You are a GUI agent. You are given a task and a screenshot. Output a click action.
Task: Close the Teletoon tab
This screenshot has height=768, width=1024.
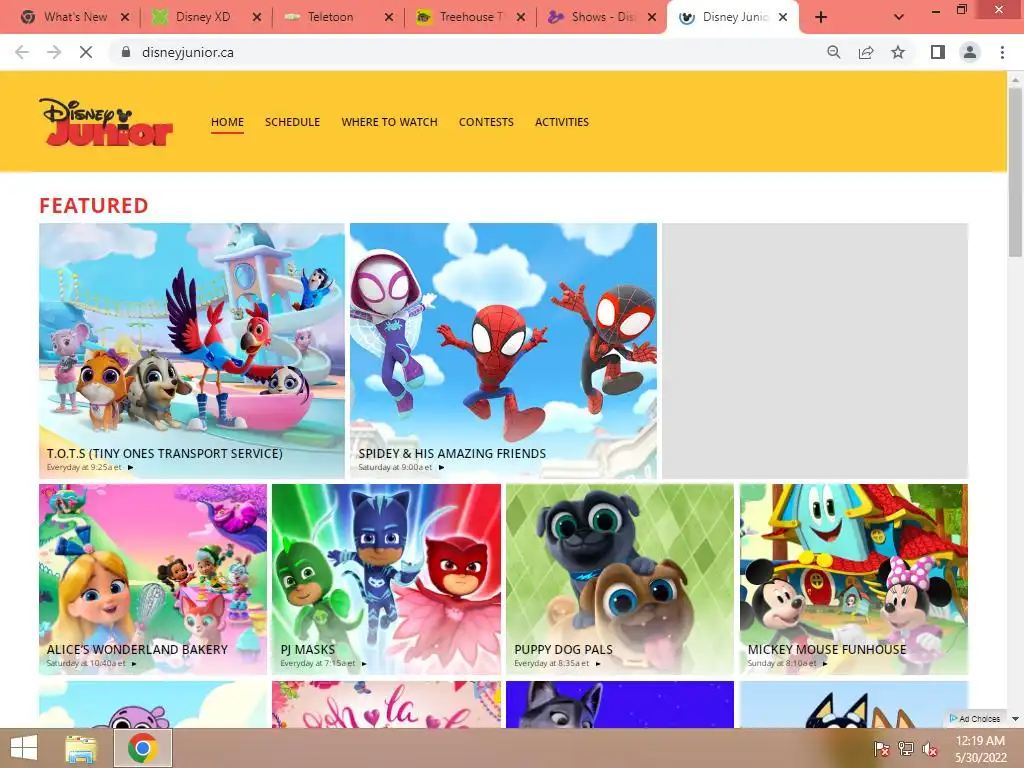[x=389, y=18]
